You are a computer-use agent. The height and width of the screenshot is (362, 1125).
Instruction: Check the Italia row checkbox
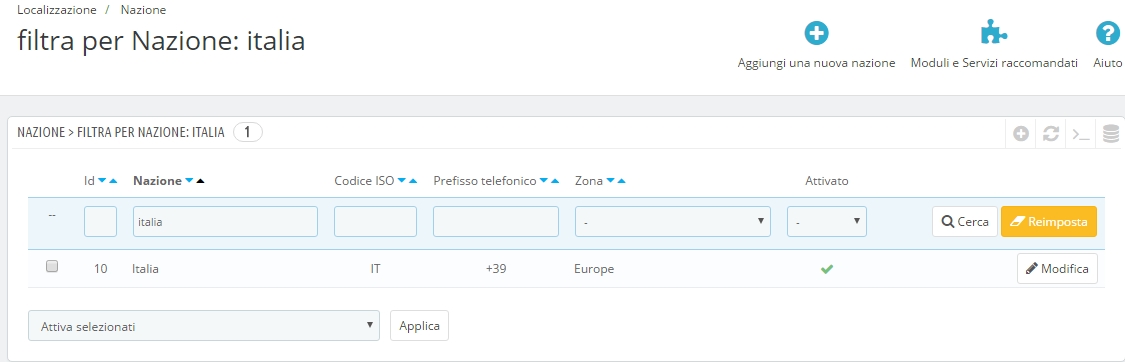tap(52, 266)
